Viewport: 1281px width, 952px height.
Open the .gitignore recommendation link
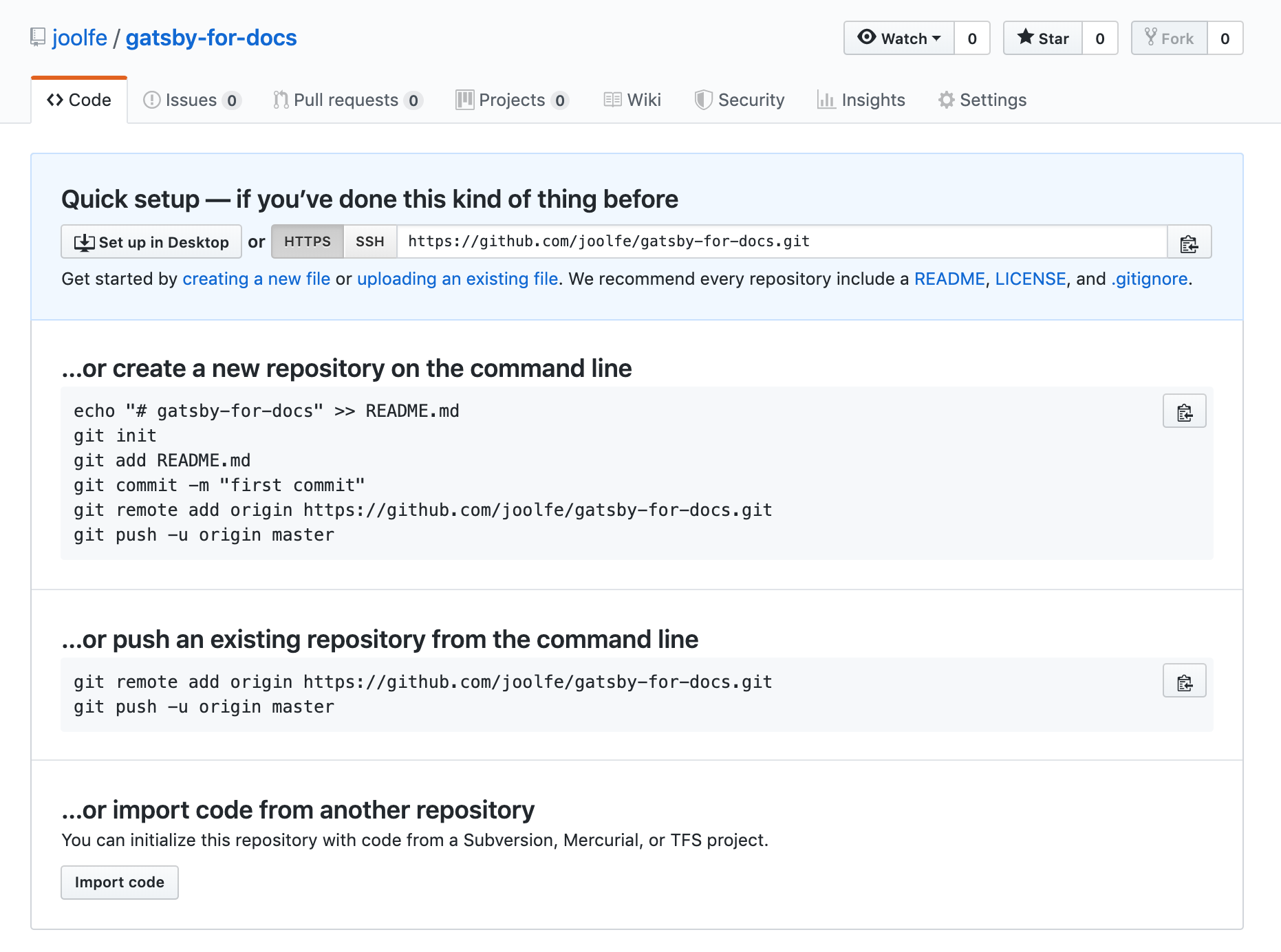pos(1150,279)
